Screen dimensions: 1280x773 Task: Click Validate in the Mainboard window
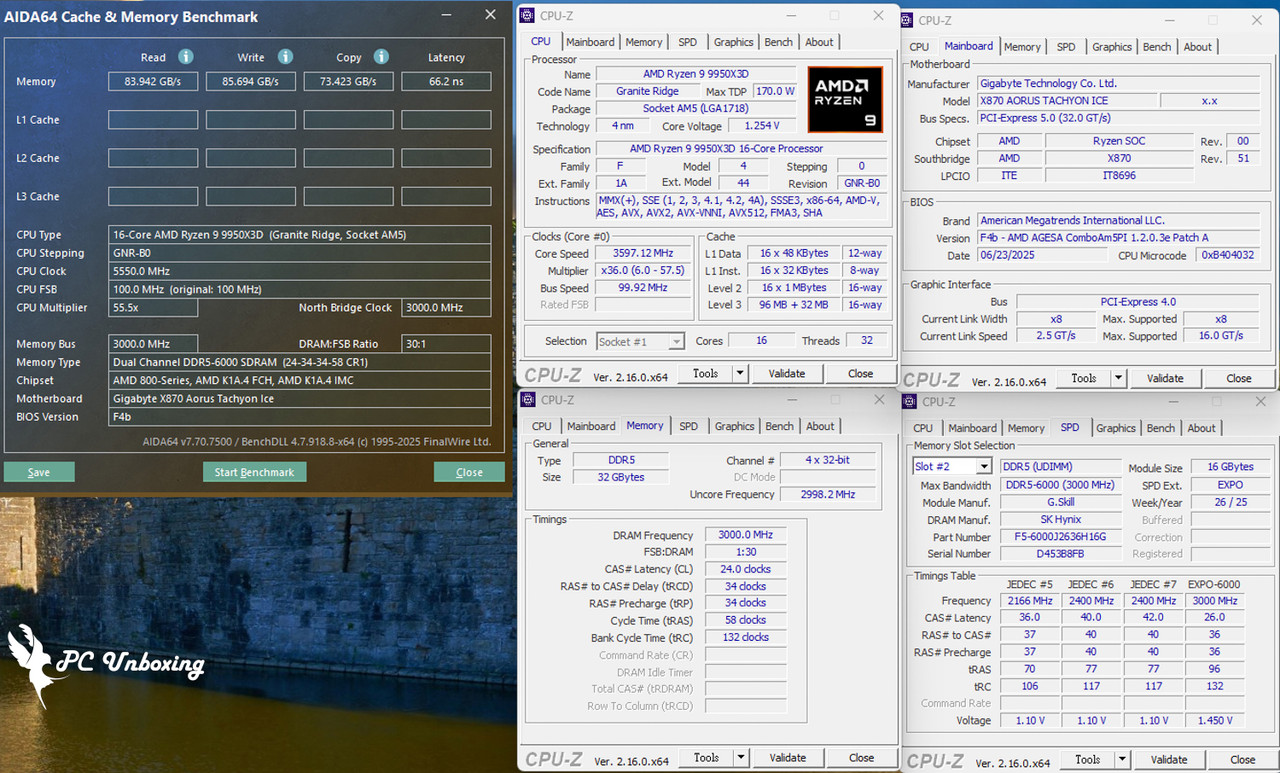pyautogui.click(x=1165, y=378)
